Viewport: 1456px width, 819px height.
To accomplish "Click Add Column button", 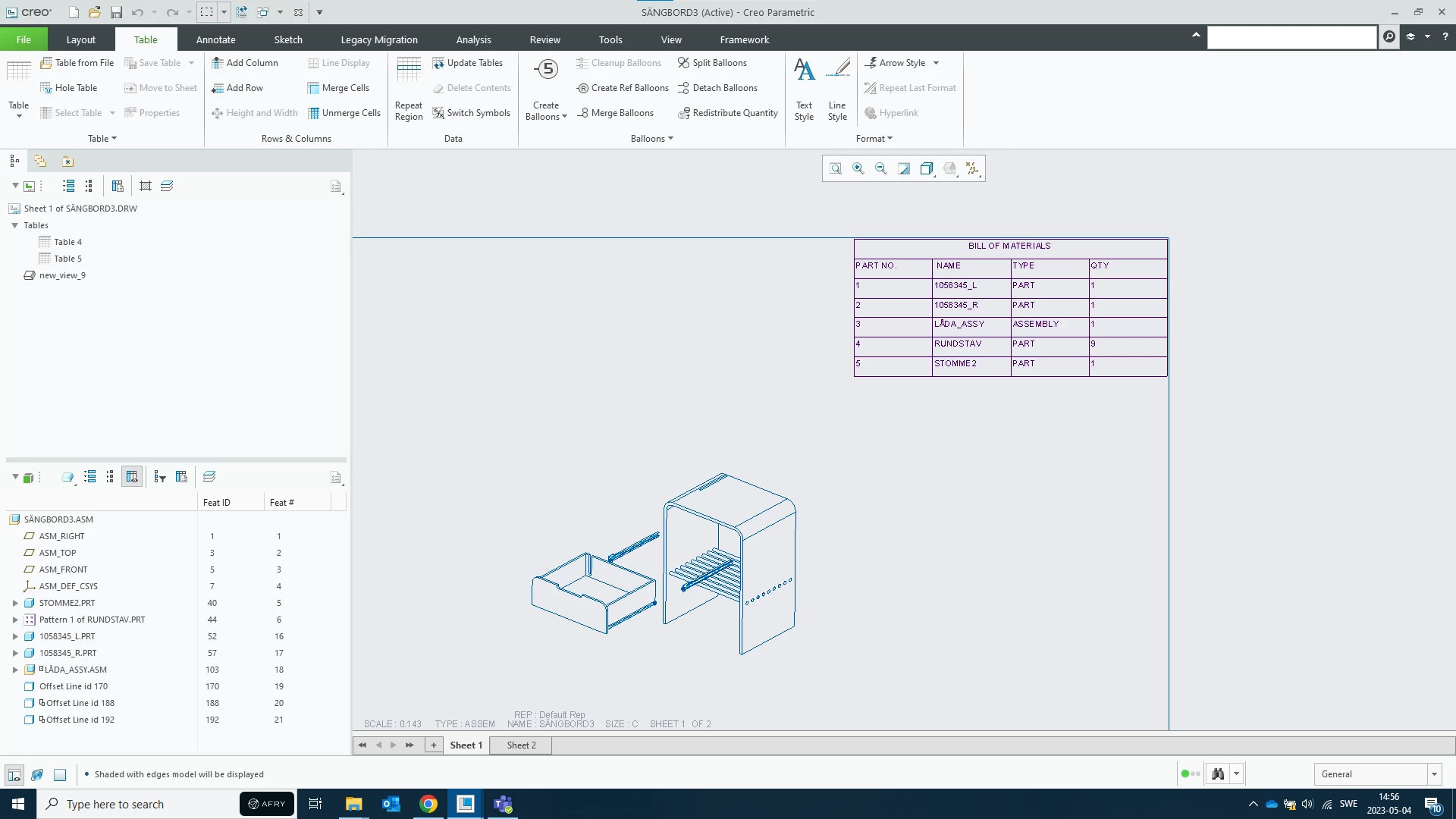I will coord(244,63).
